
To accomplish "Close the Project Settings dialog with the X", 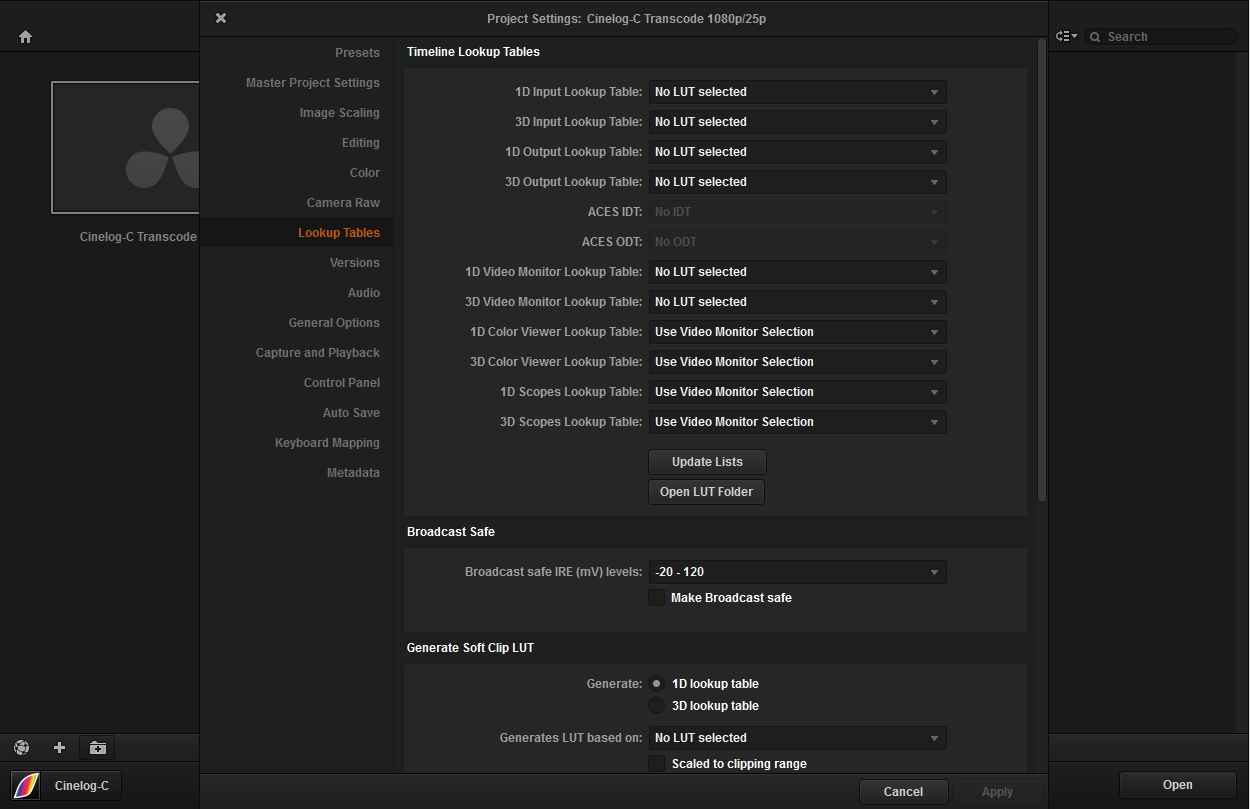I will click(221, 18).
